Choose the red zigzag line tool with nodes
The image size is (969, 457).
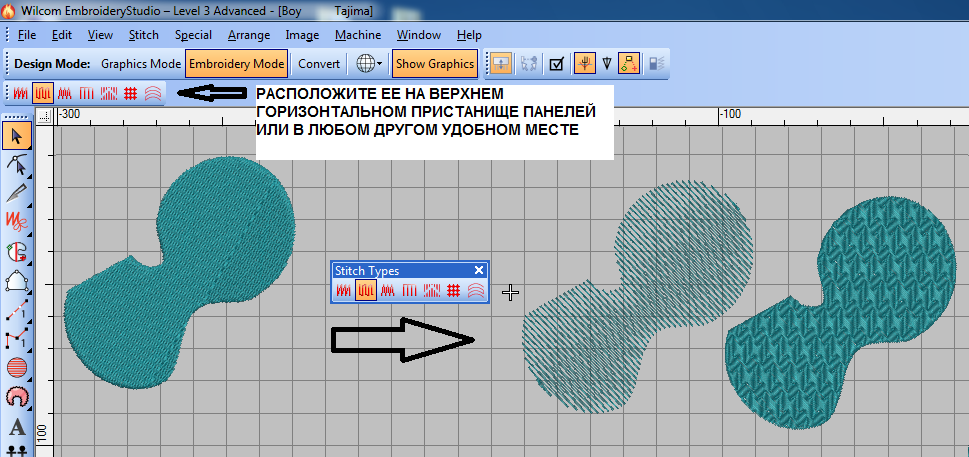point(17,339)
